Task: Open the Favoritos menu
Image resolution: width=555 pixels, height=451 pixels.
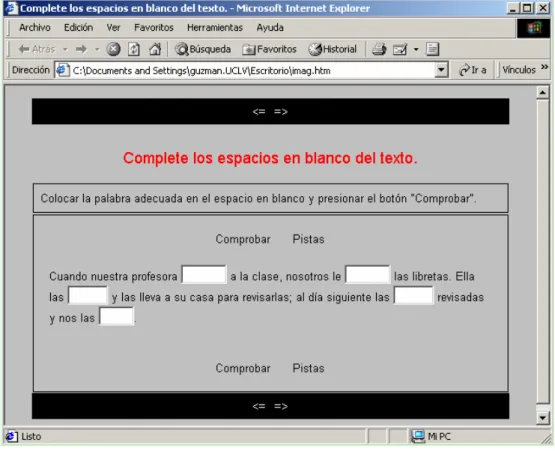Action: coord(154,27)
